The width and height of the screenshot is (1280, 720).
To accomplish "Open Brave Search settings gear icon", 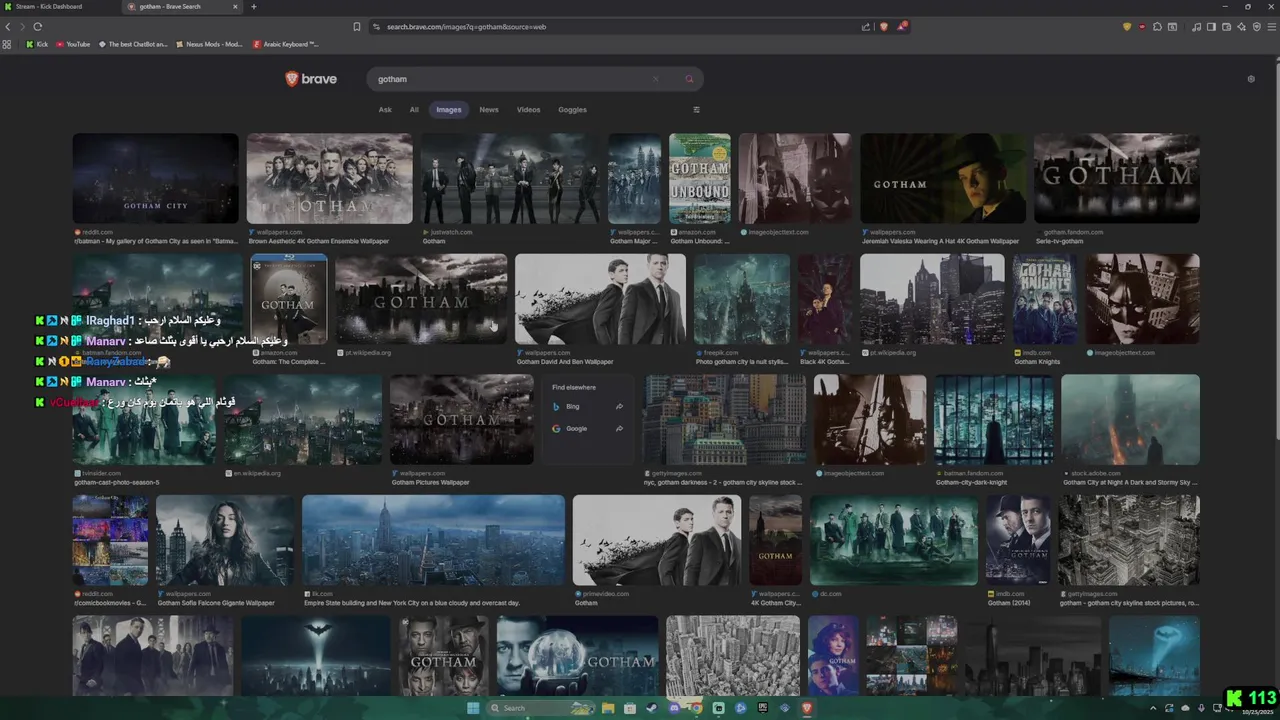I will [x=1251, y=79].
